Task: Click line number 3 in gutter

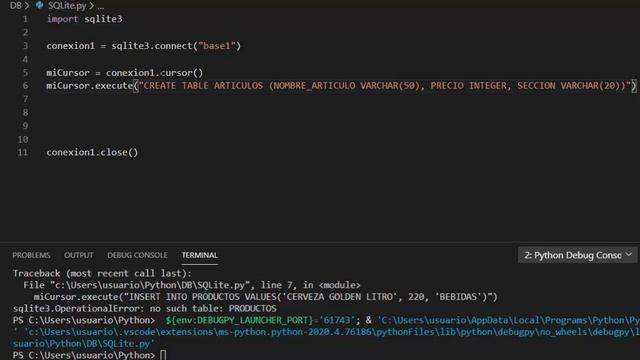Action: click(25, 46)
